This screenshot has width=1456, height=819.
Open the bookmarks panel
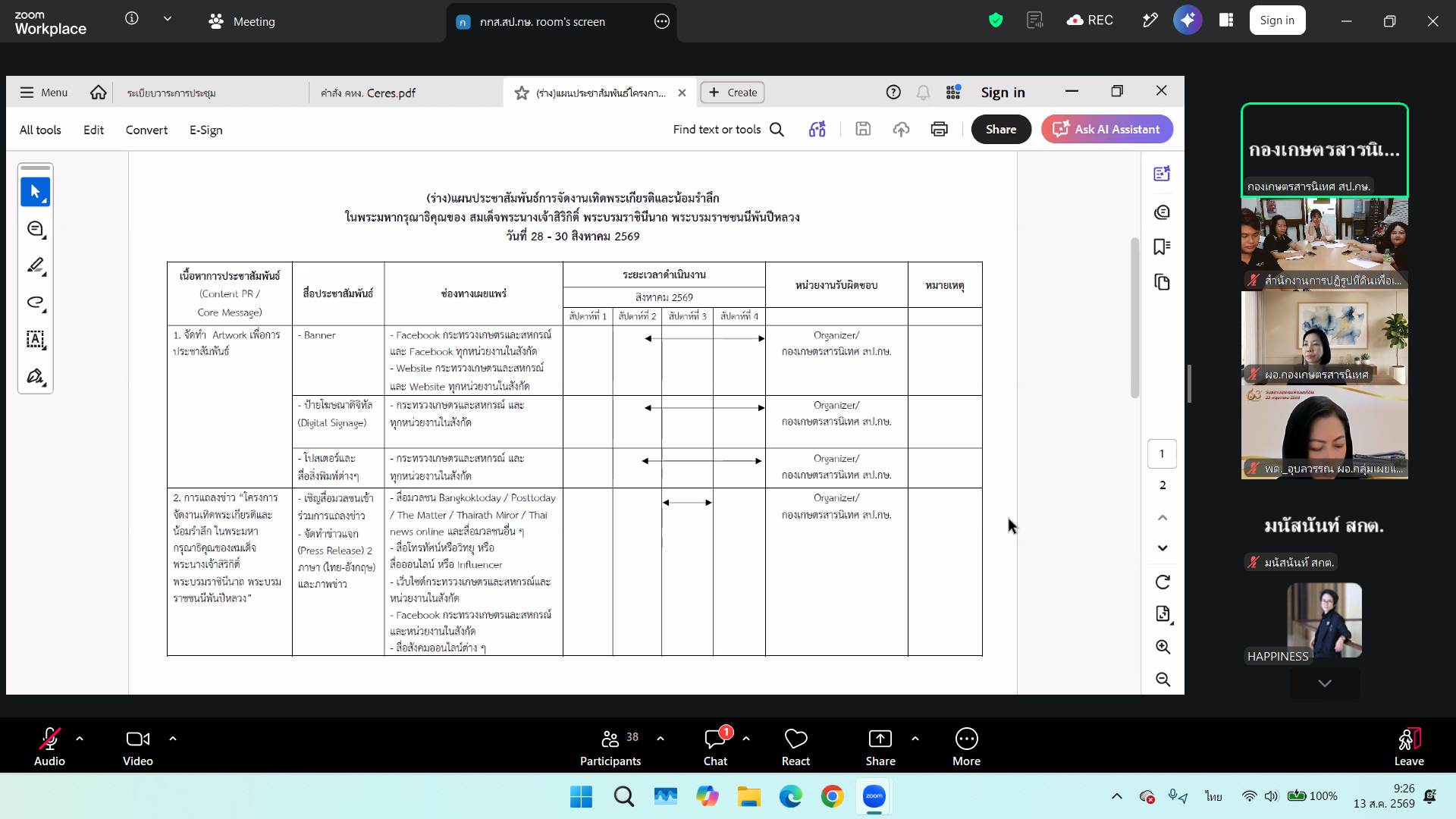pos(1162,247)
